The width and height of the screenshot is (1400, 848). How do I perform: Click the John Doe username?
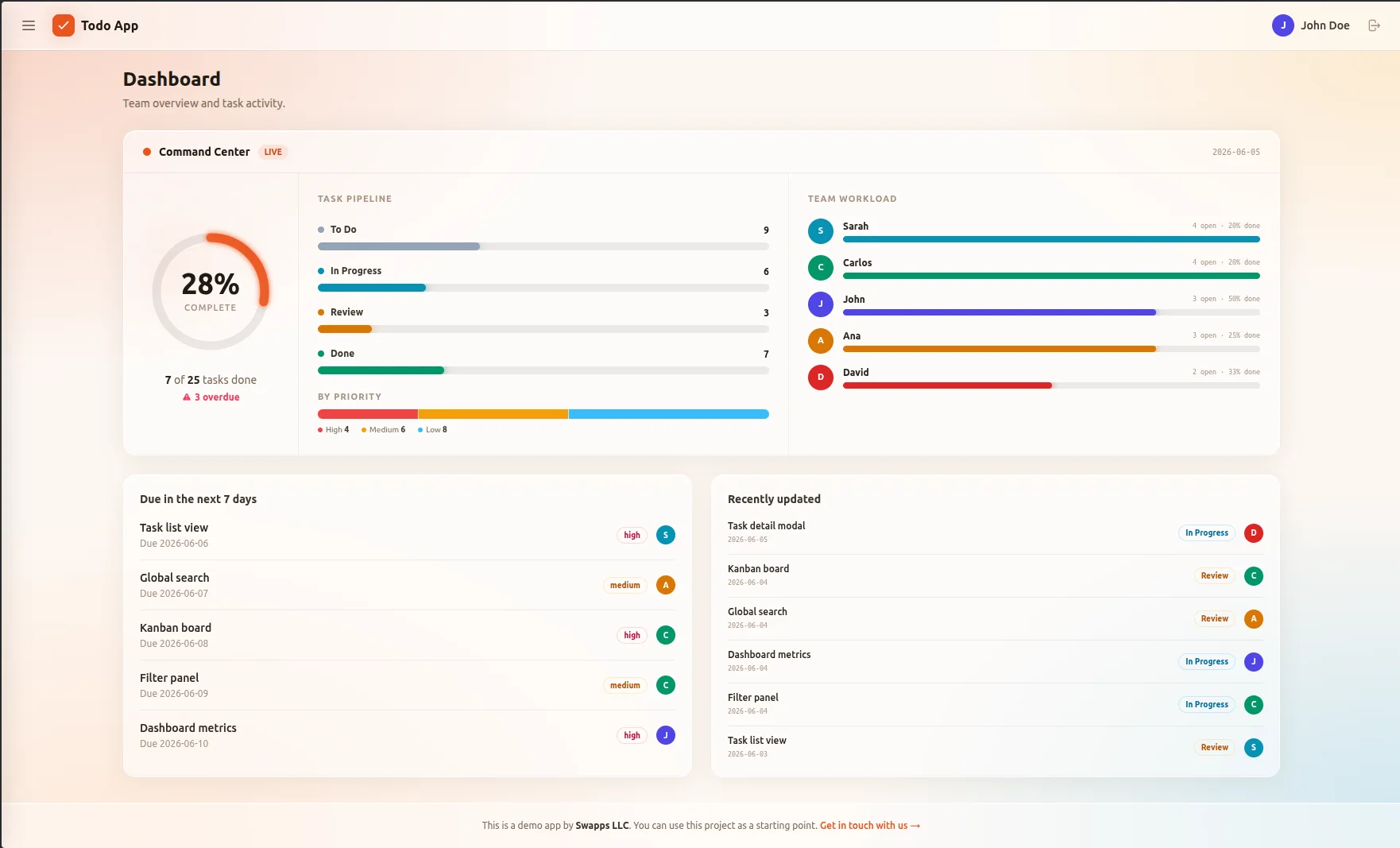[1325, 25]
